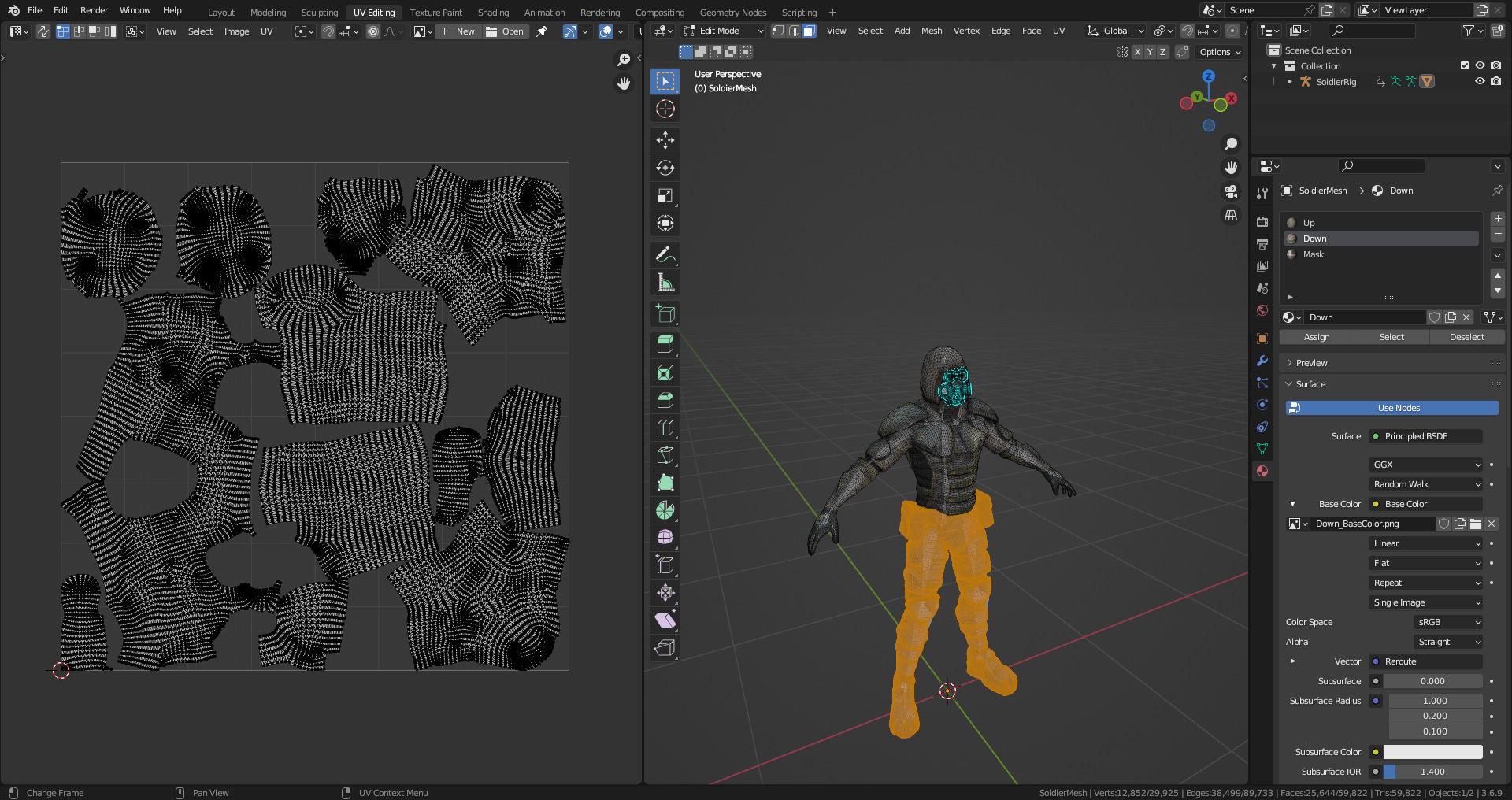This screenshot has height=800, width=1512.
Task: Select the Spin tool
Action: click(x=665, y=510)
